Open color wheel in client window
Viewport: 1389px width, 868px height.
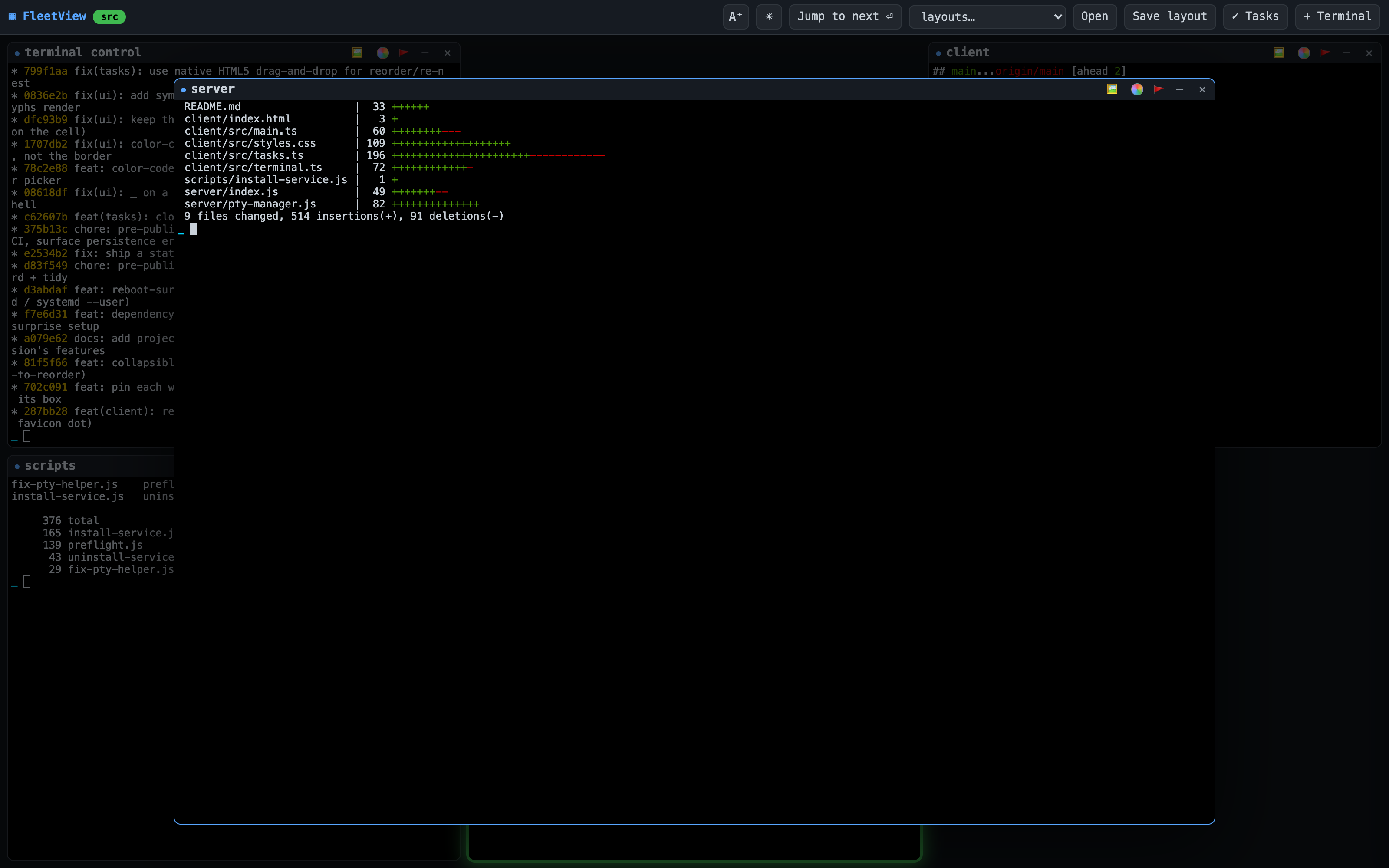tap(1303, 53)
